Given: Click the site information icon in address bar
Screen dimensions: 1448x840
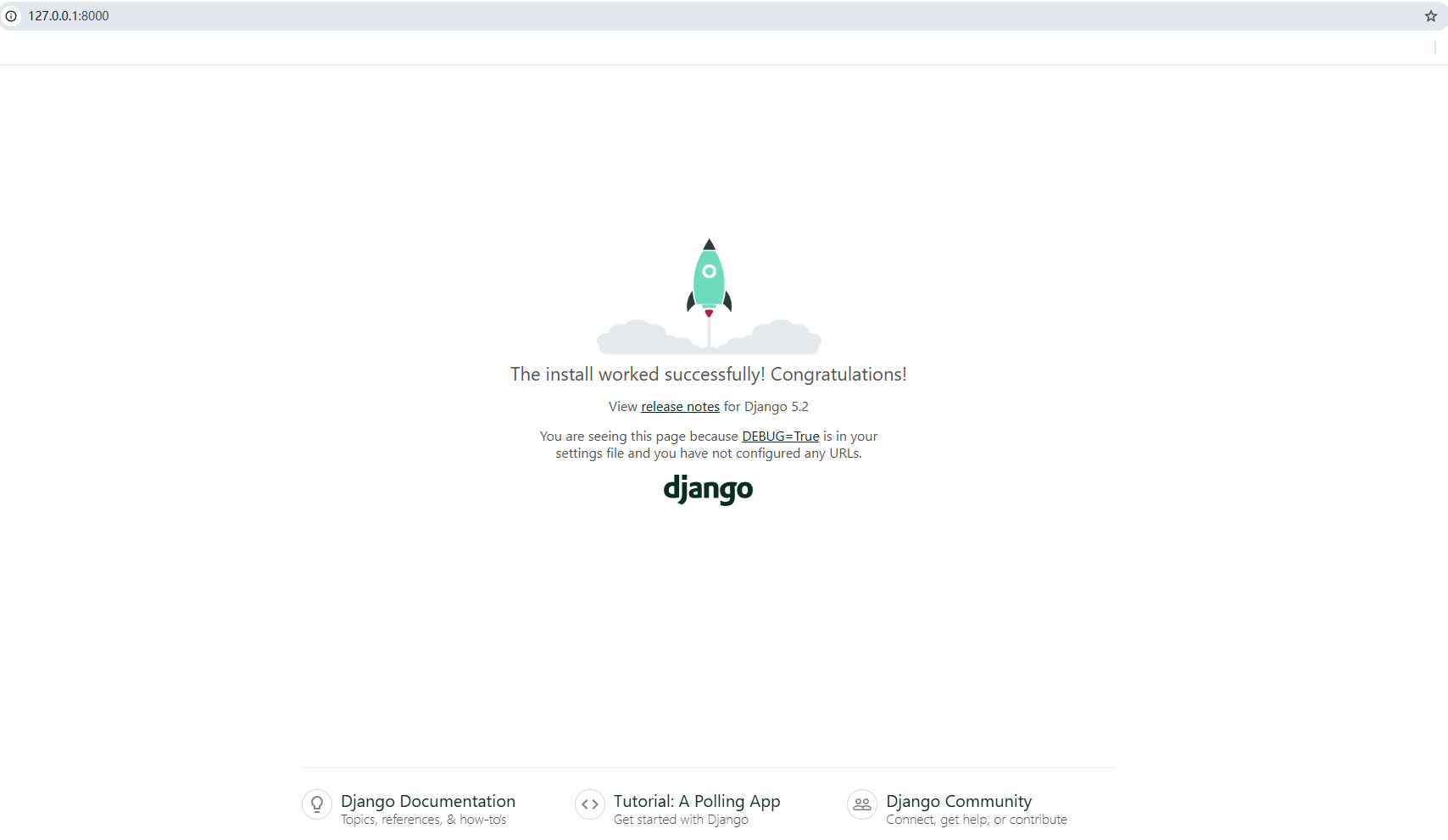Looking at the screenshot, I should [x=11, y=16].
